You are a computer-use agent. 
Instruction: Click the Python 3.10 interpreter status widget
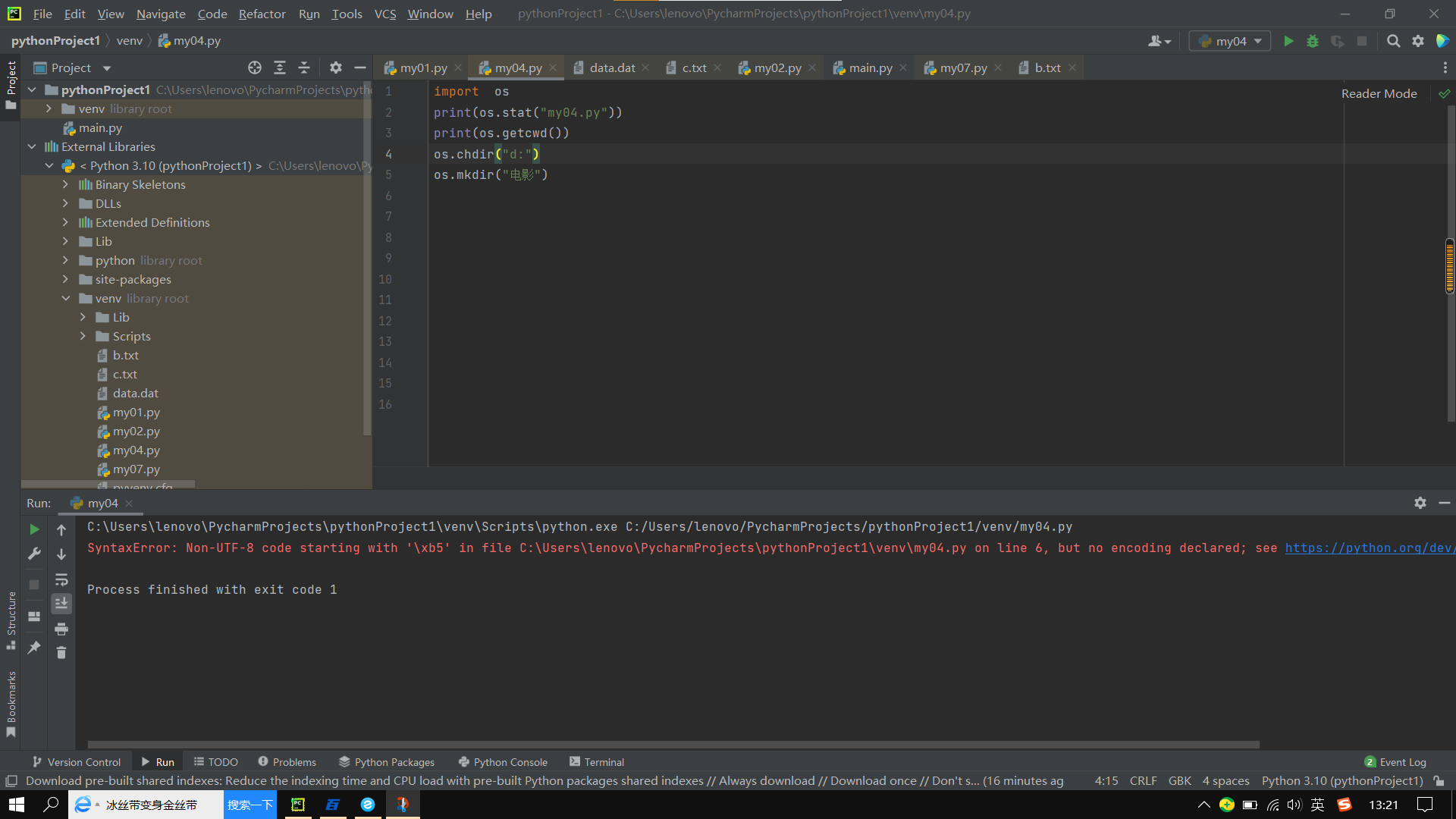tap(1342, 781)
